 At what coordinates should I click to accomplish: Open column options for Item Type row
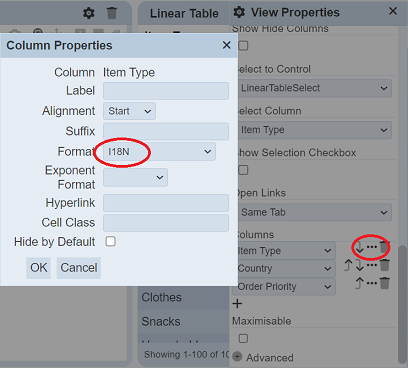[x=372, y=247]
